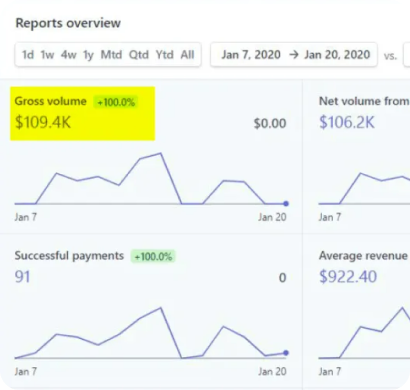This screenshot has height=390, width=410.
Task: Click the Gross volume +100.0% badge
Action: click(116, 102)
